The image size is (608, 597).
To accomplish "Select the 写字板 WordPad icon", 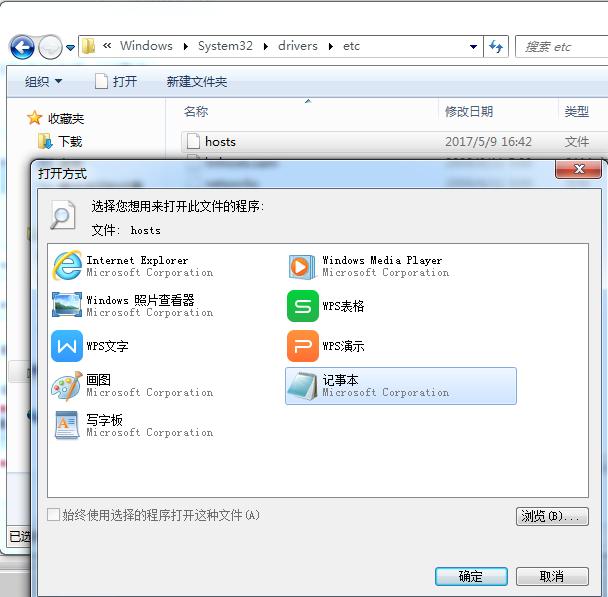I will click(67, 426).
